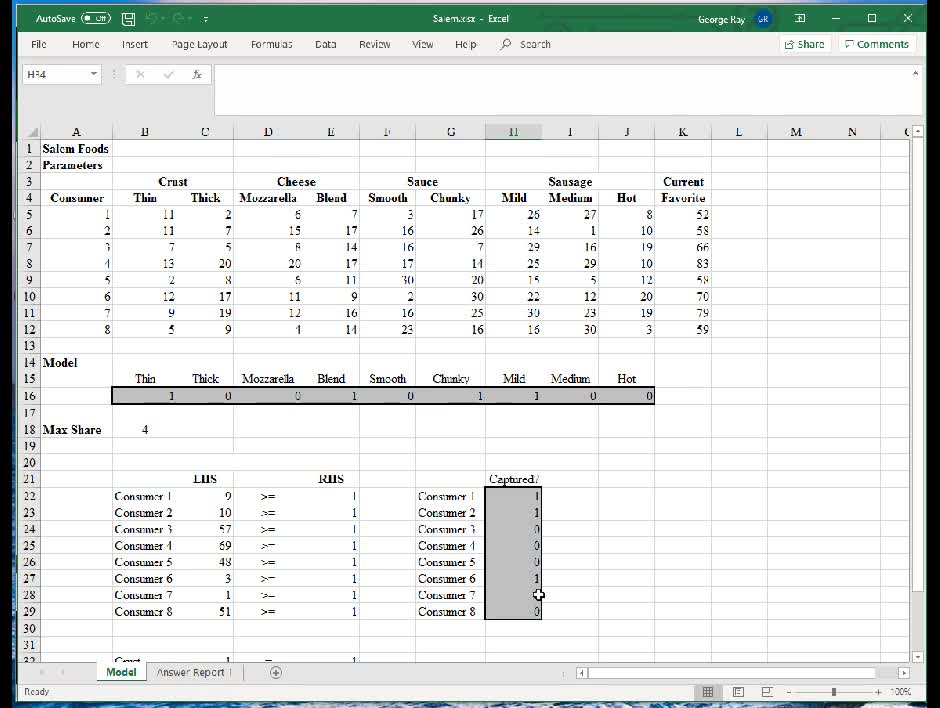Click the zoom out minus button

coord(788,692)
